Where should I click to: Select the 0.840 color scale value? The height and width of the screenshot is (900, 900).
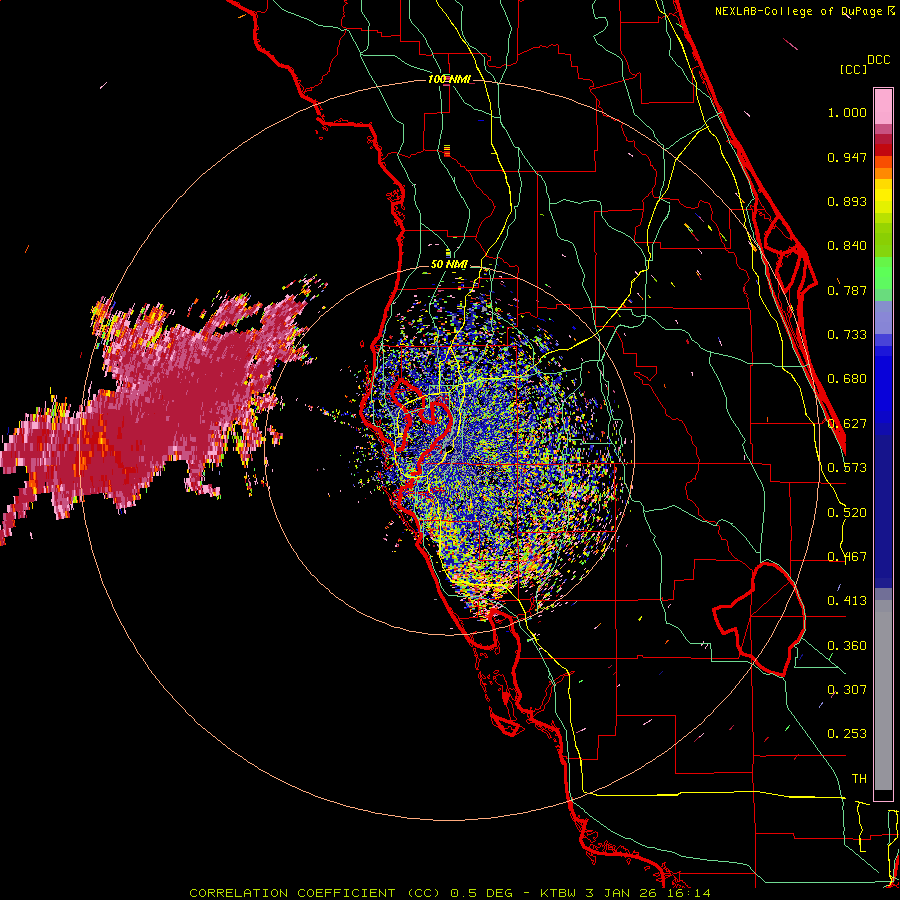(x=847, y=246)
